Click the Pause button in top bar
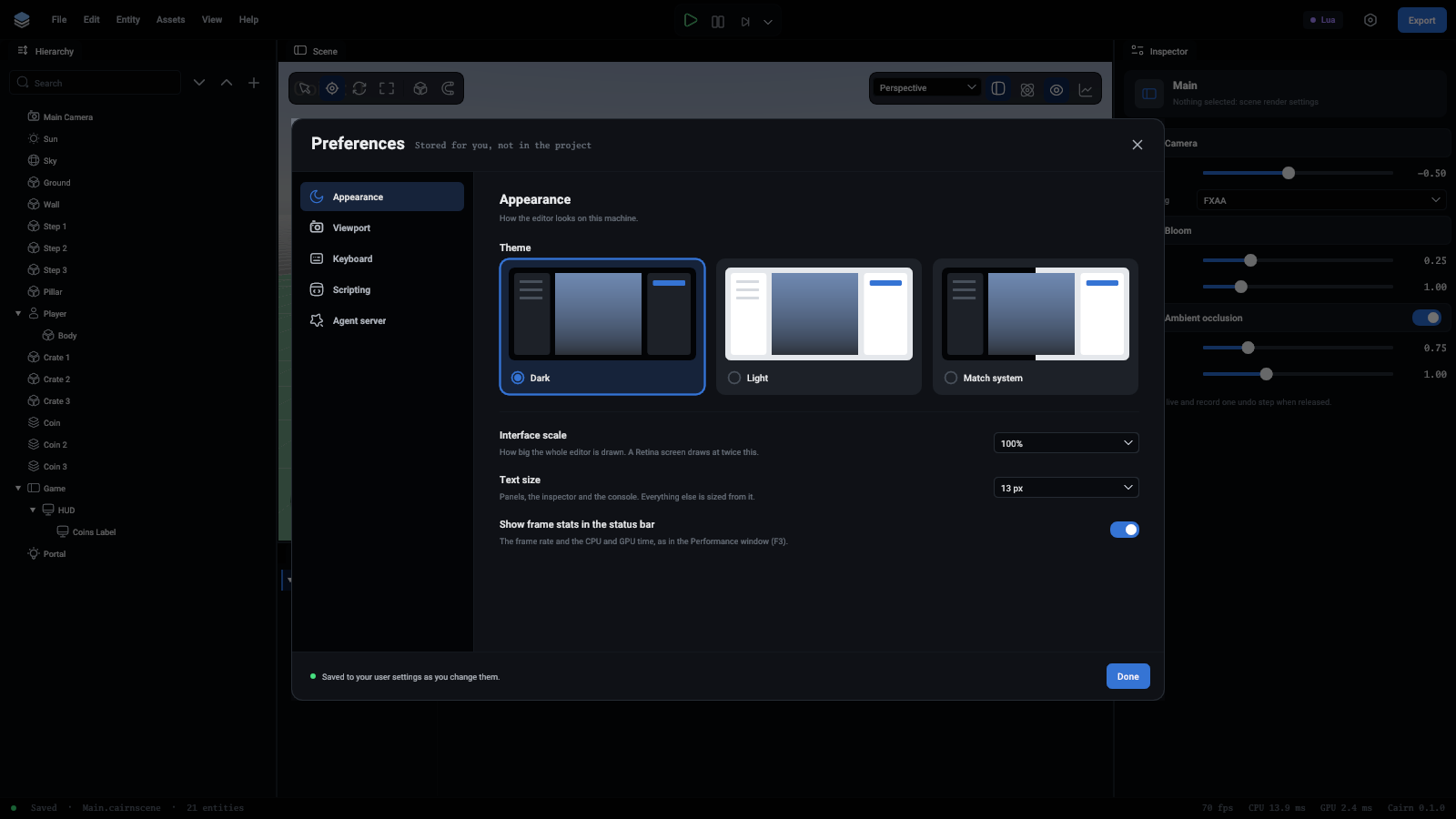1456x819 pixels. point(718,21)
